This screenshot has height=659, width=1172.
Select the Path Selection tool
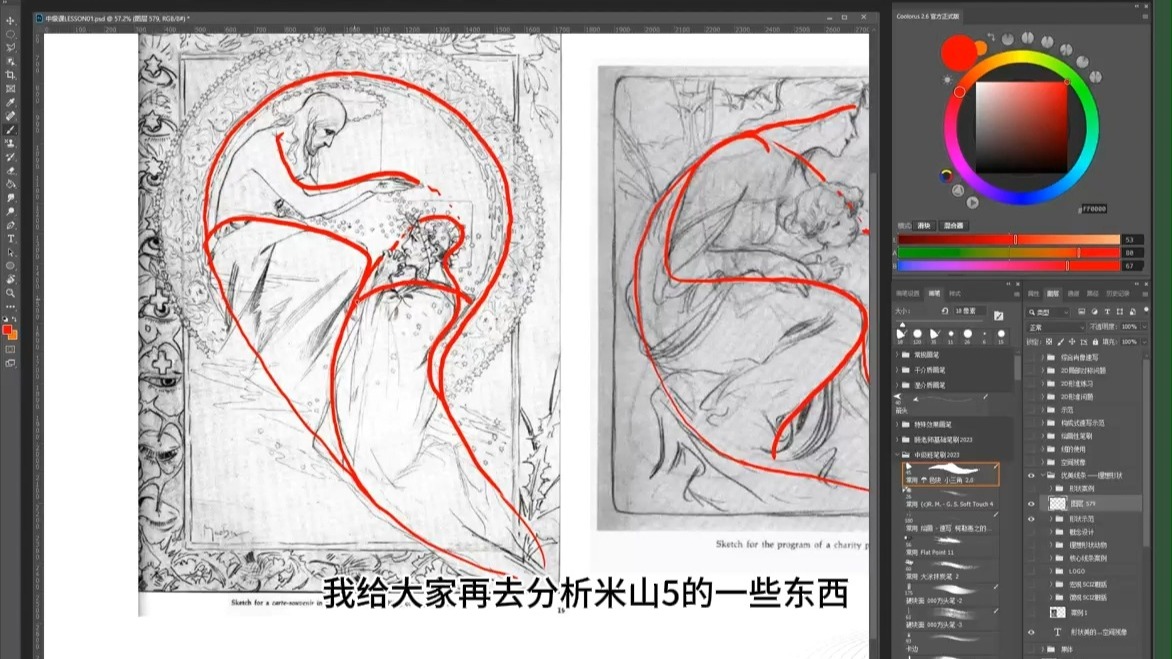[x=10, y=252]
